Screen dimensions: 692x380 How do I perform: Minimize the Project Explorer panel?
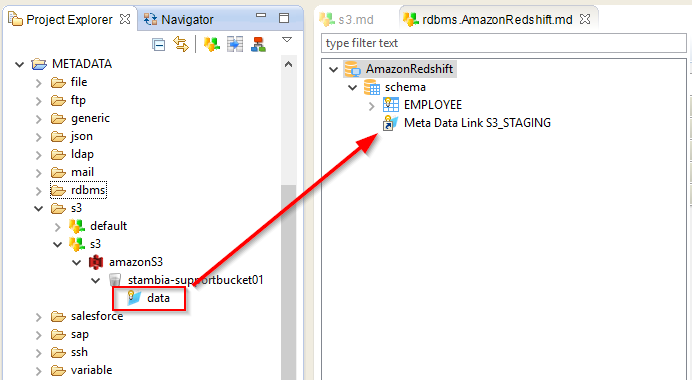tap(261, 16)
